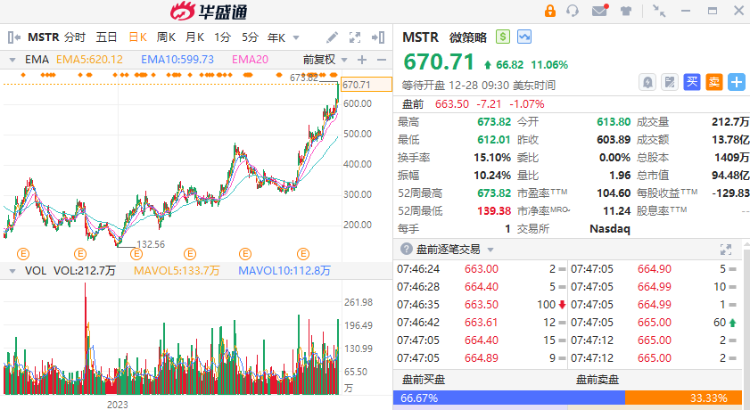
Task: Click the large 670.71 current price
Action: [439, 62]
